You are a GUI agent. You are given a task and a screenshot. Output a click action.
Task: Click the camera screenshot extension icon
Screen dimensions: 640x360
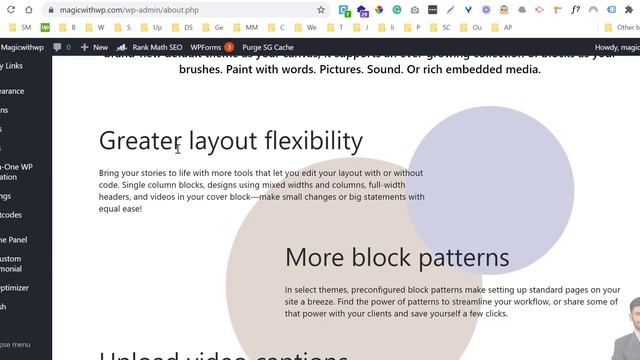click(x=415, y=10)
